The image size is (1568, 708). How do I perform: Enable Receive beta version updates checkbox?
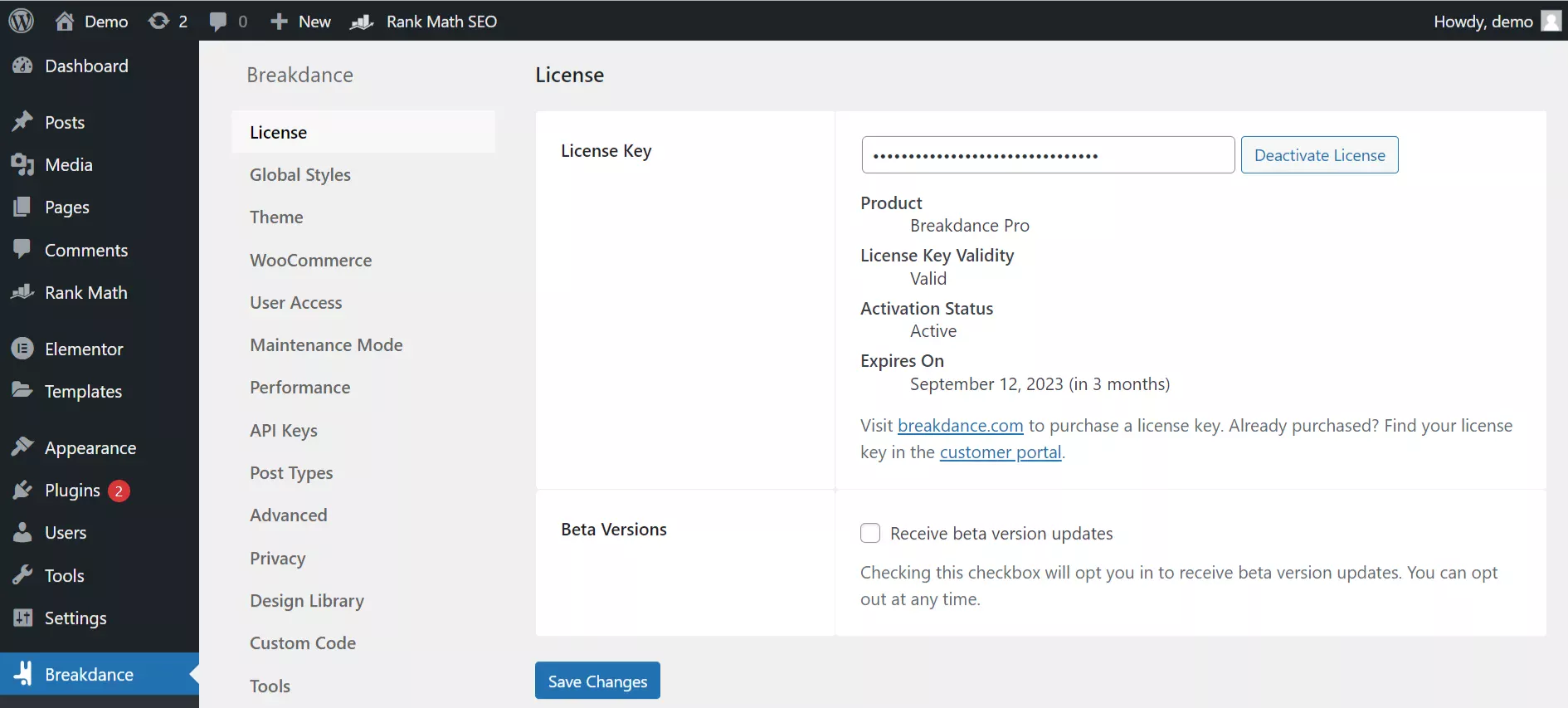point(870,533)
